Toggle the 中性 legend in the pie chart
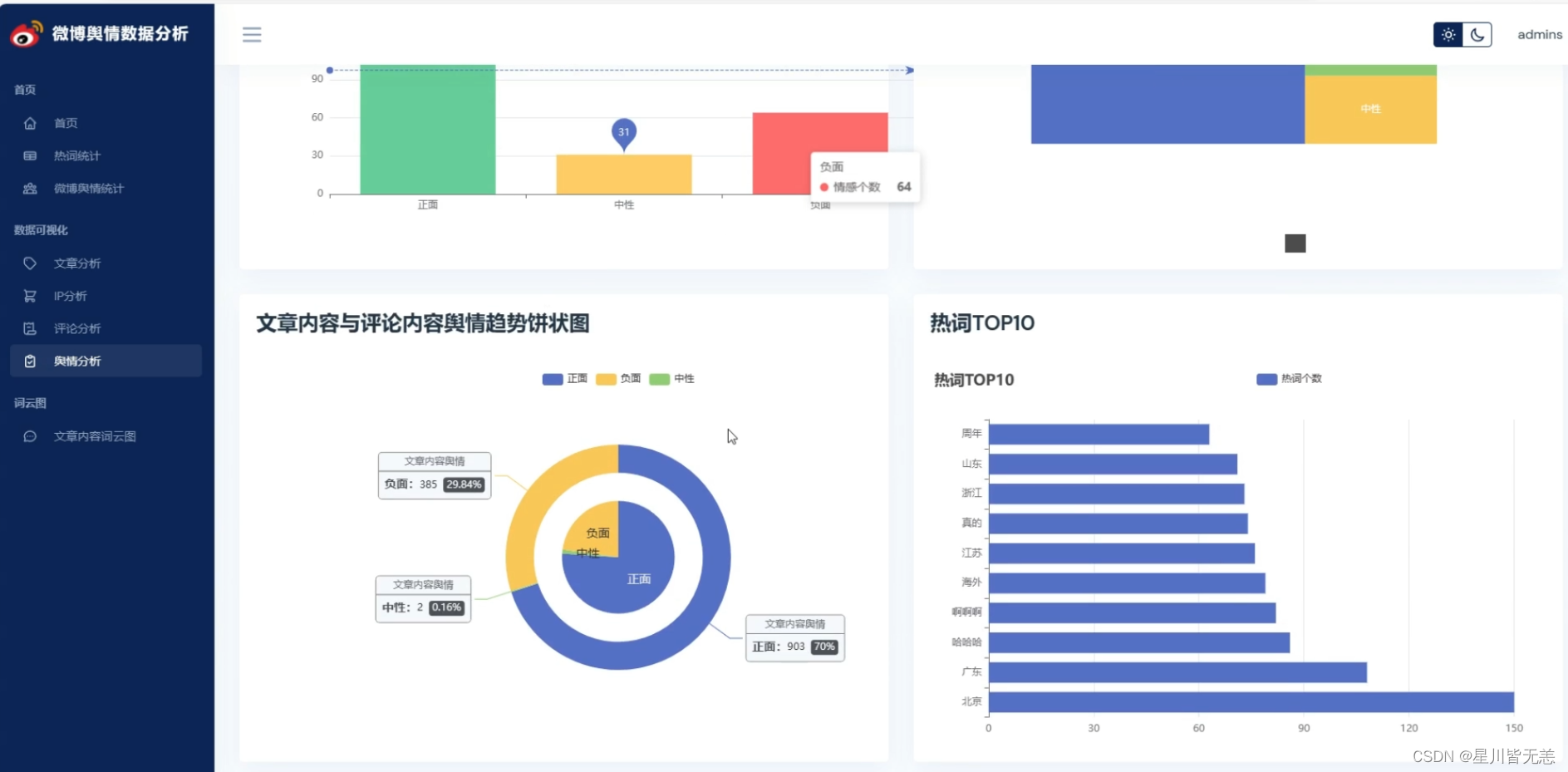Image resolution: width=1568 pixels, height=772 pixels. [x=672, y=379]
